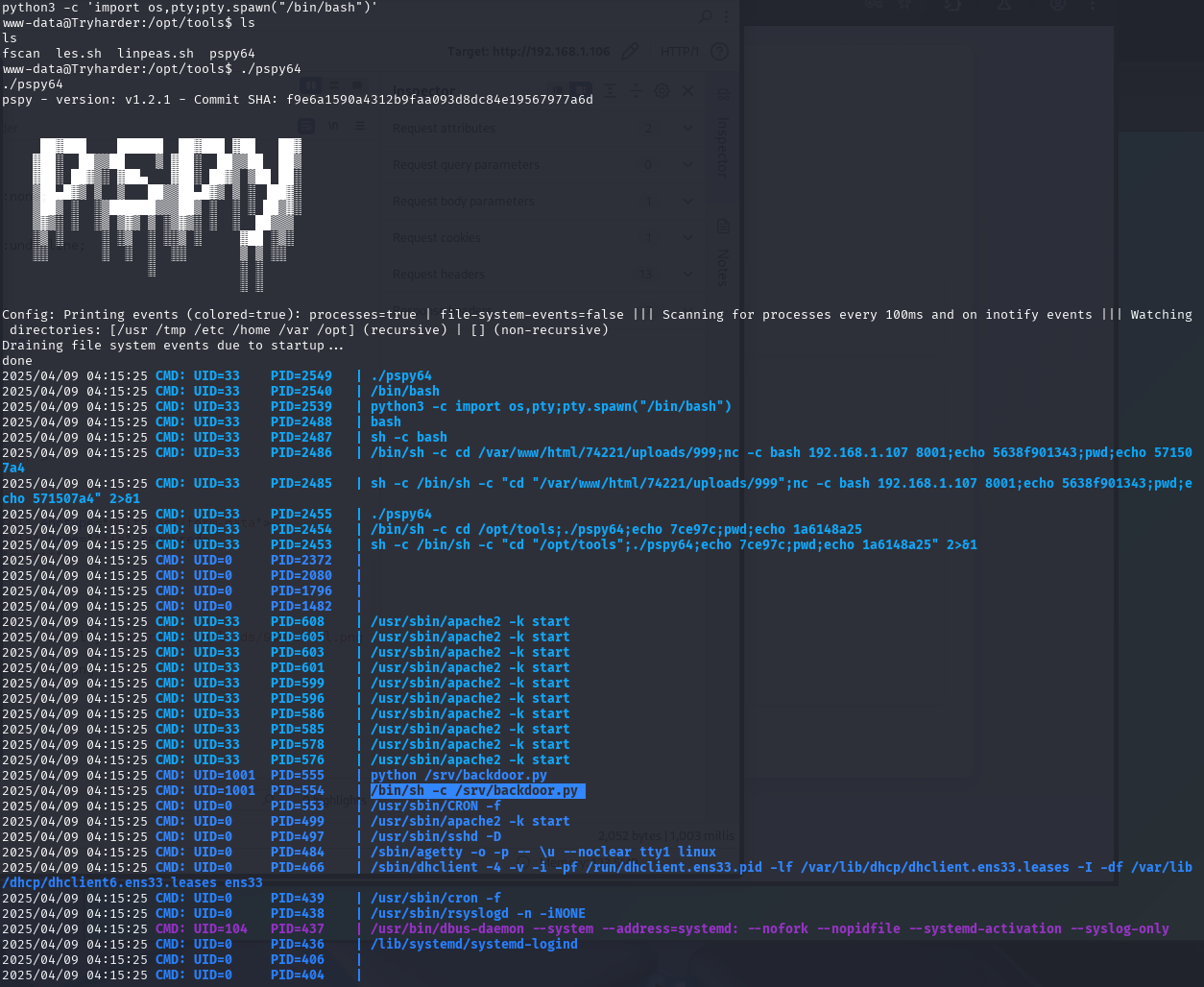Click the sh -c bash line for PID=2487
The image size is (1204, 987).
click(409, 437)
